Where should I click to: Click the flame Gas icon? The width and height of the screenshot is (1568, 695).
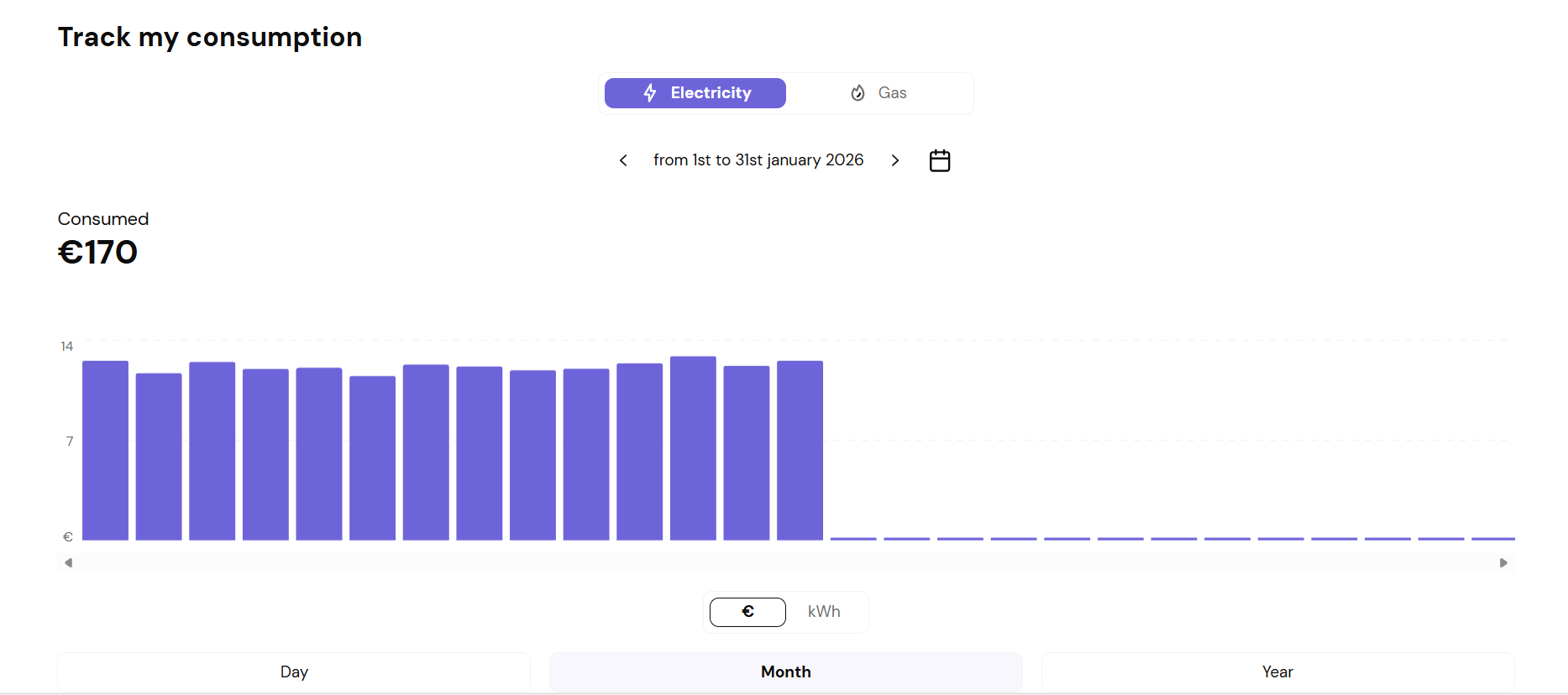click(857, 93)
